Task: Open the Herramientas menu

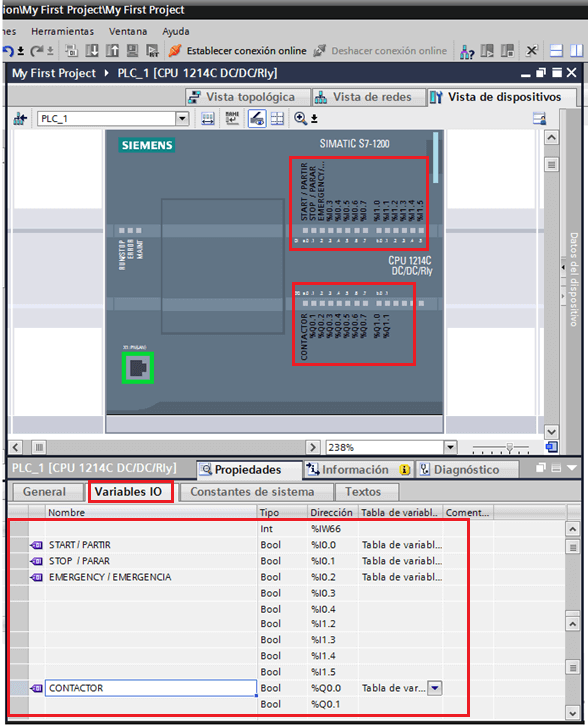Action: [x=62, y=32]
